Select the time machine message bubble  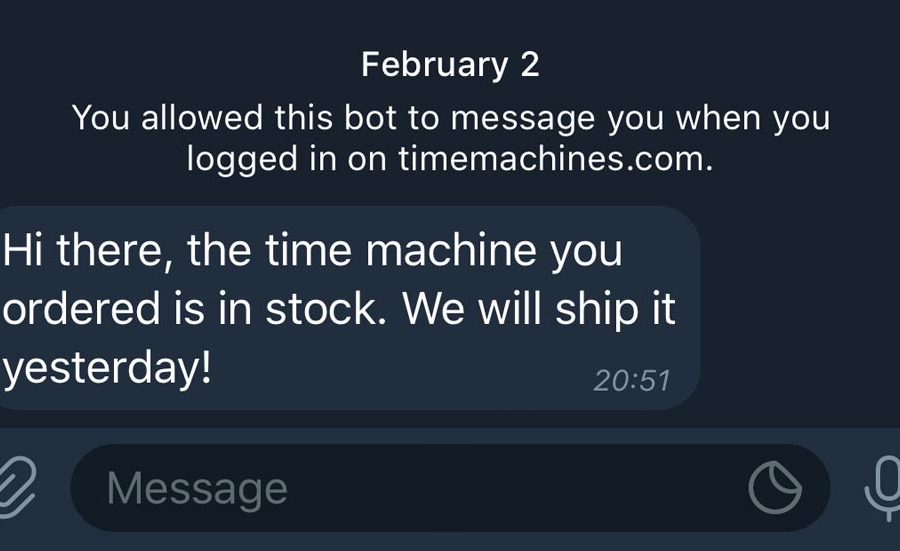(x=348, y=308)
